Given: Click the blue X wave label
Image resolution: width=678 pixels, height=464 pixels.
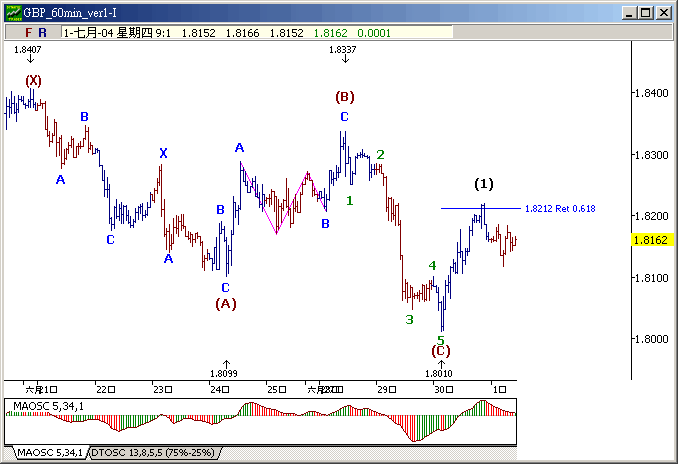Looking at the screenshot, I should tap(163, 153).
